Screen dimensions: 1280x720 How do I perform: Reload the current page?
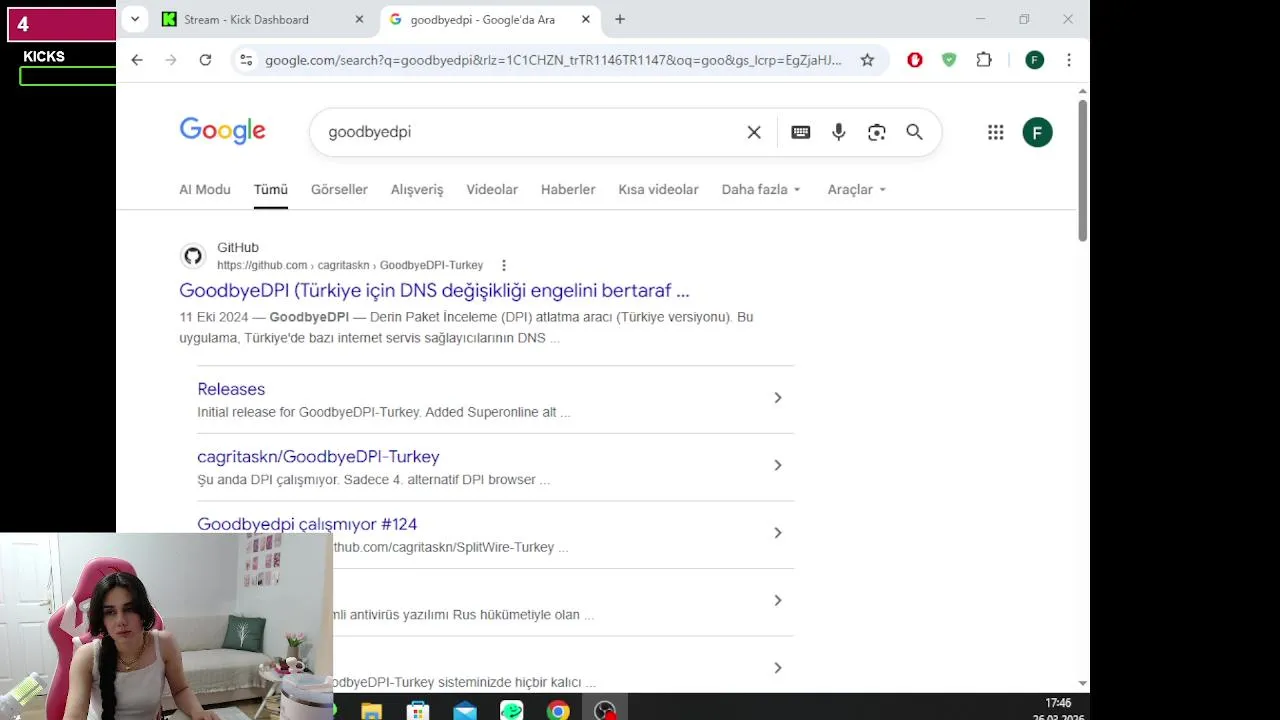coord(205,60)
